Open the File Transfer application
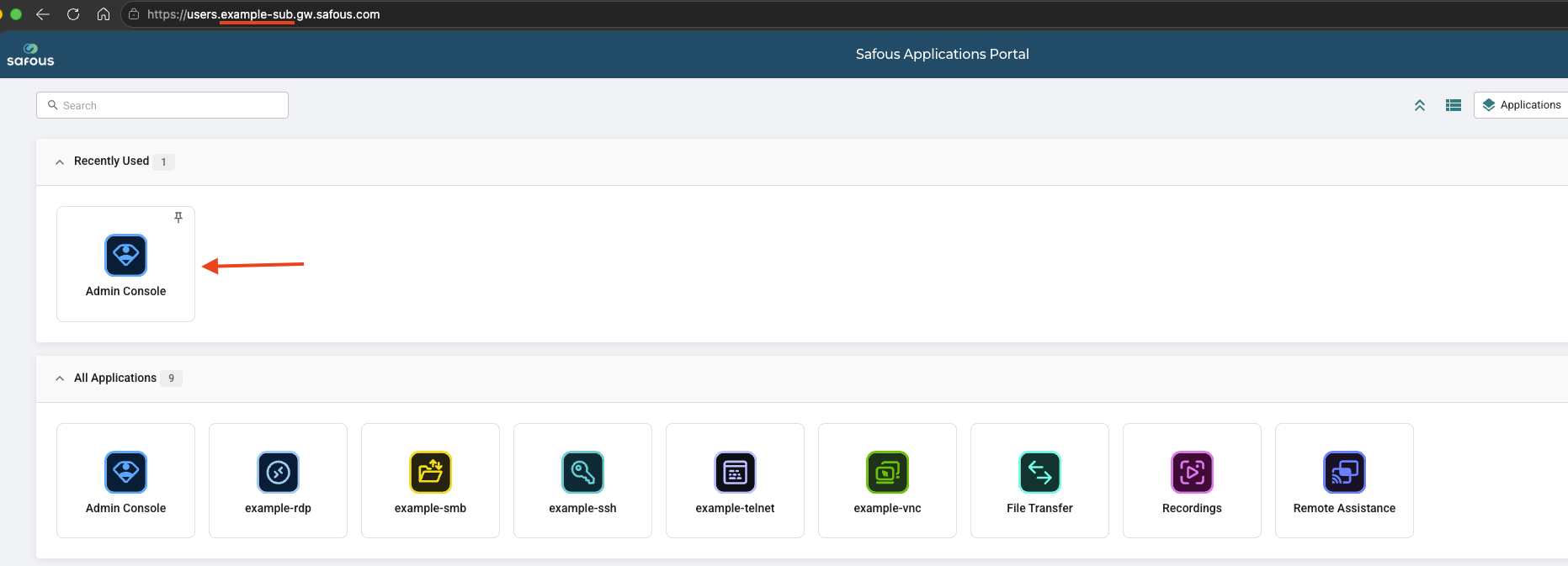 [x=1039, y=480]
